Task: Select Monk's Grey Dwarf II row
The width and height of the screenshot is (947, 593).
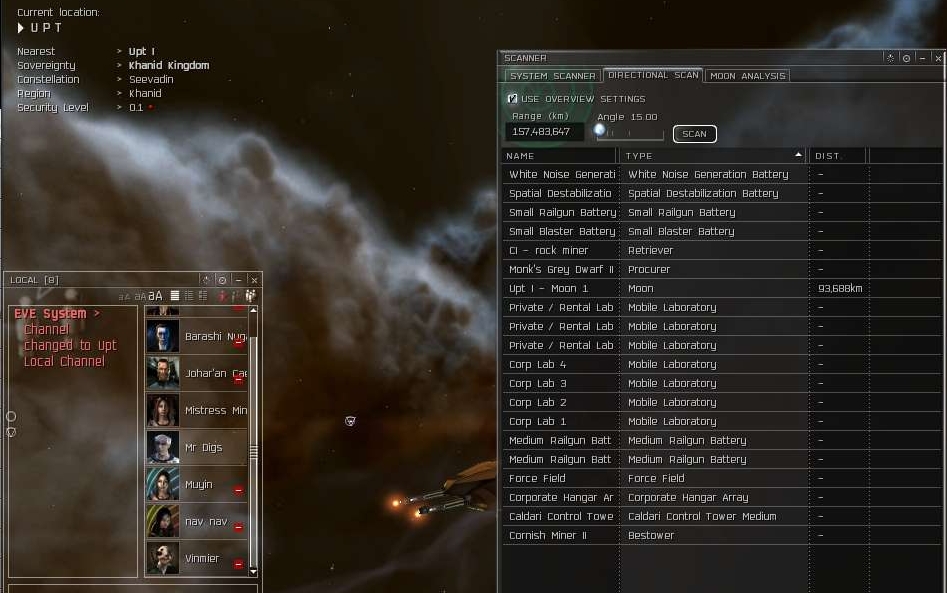Action: [x=722, y=269]
